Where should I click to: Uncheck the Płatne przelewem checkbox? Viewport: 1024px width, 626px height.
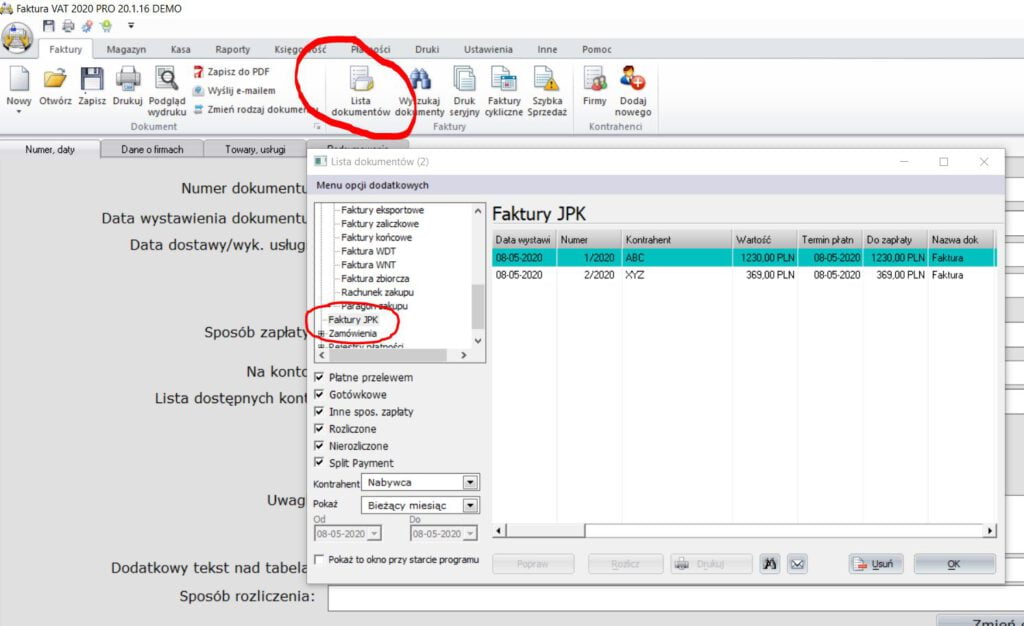319,378
